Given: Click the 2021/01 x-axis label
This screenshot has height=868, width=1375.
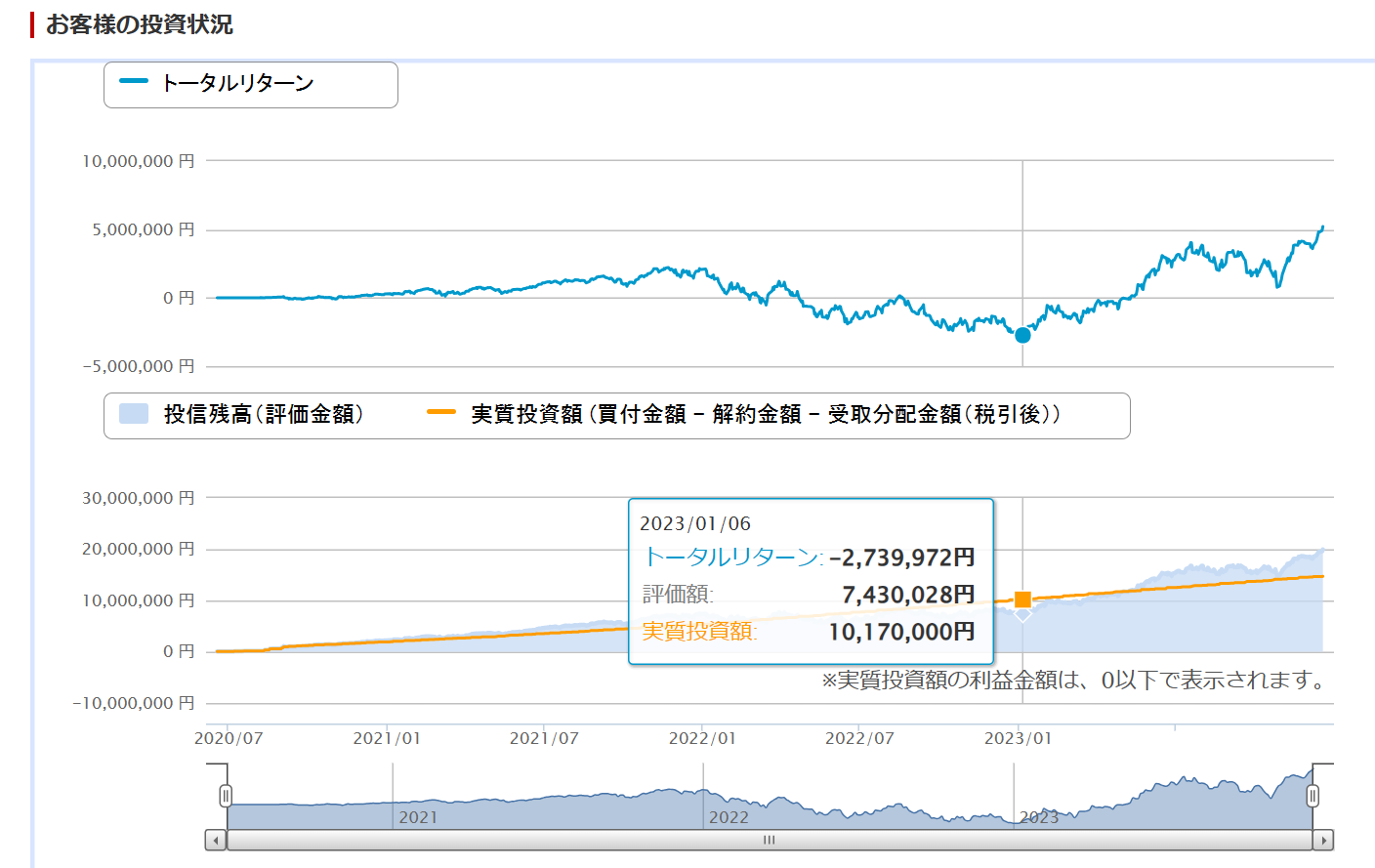Looking at the screenshot, I should 387,738.
